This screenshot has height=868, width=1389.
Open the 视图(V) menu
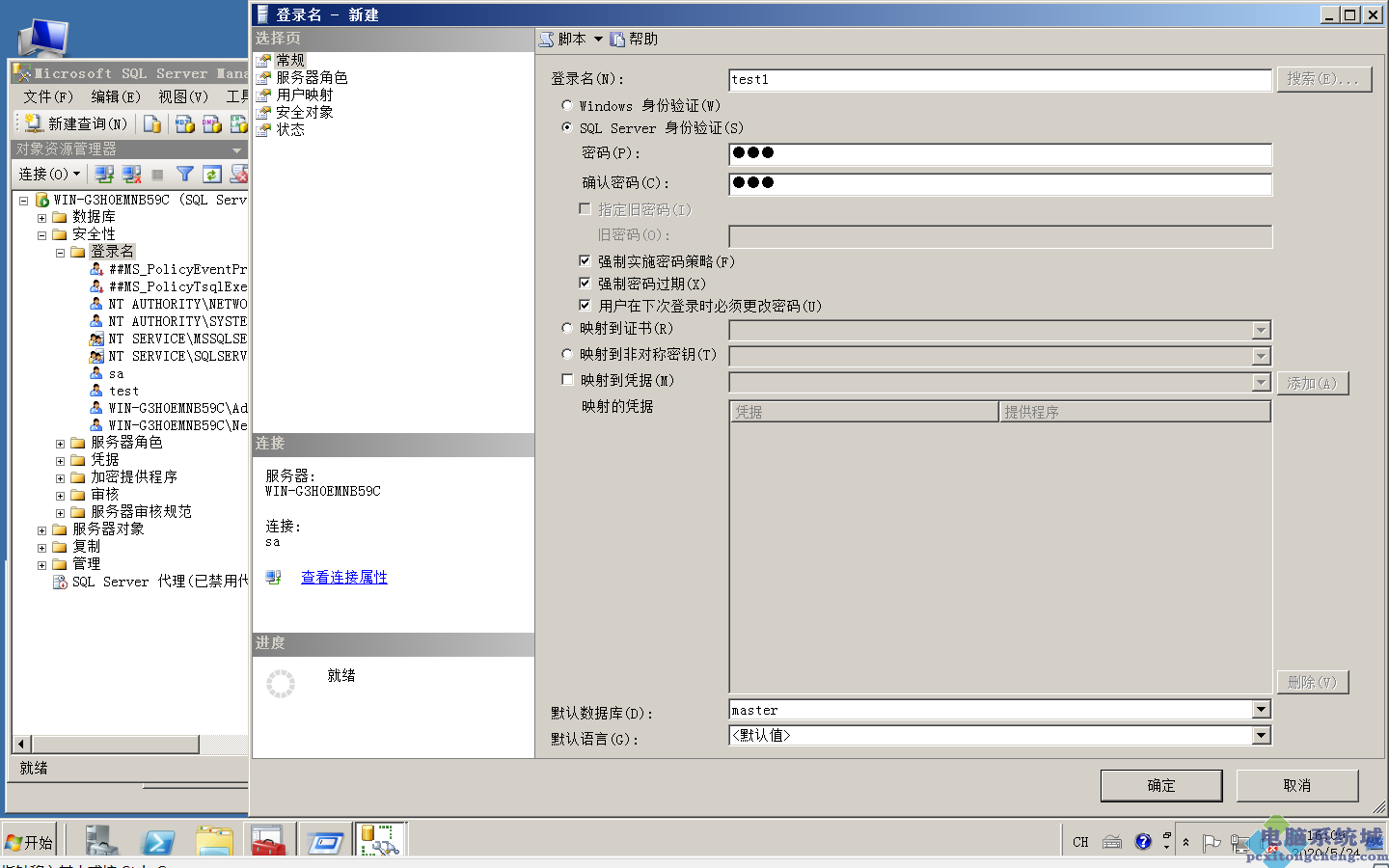tap(183, 96)
